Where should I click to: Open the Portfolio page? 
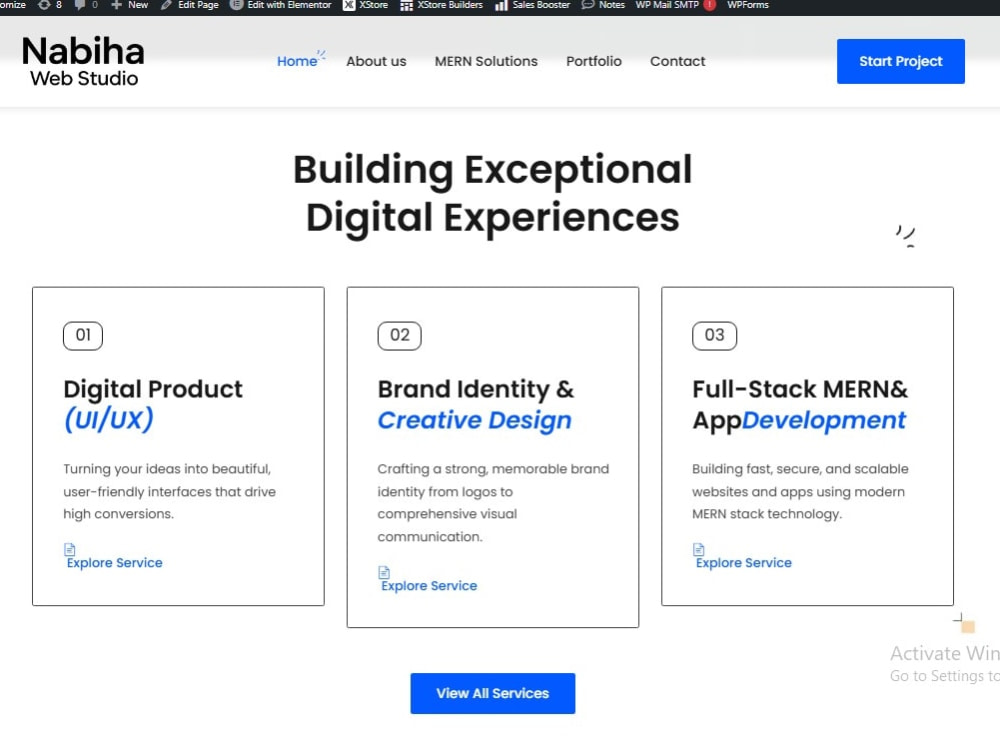point(594,61)
